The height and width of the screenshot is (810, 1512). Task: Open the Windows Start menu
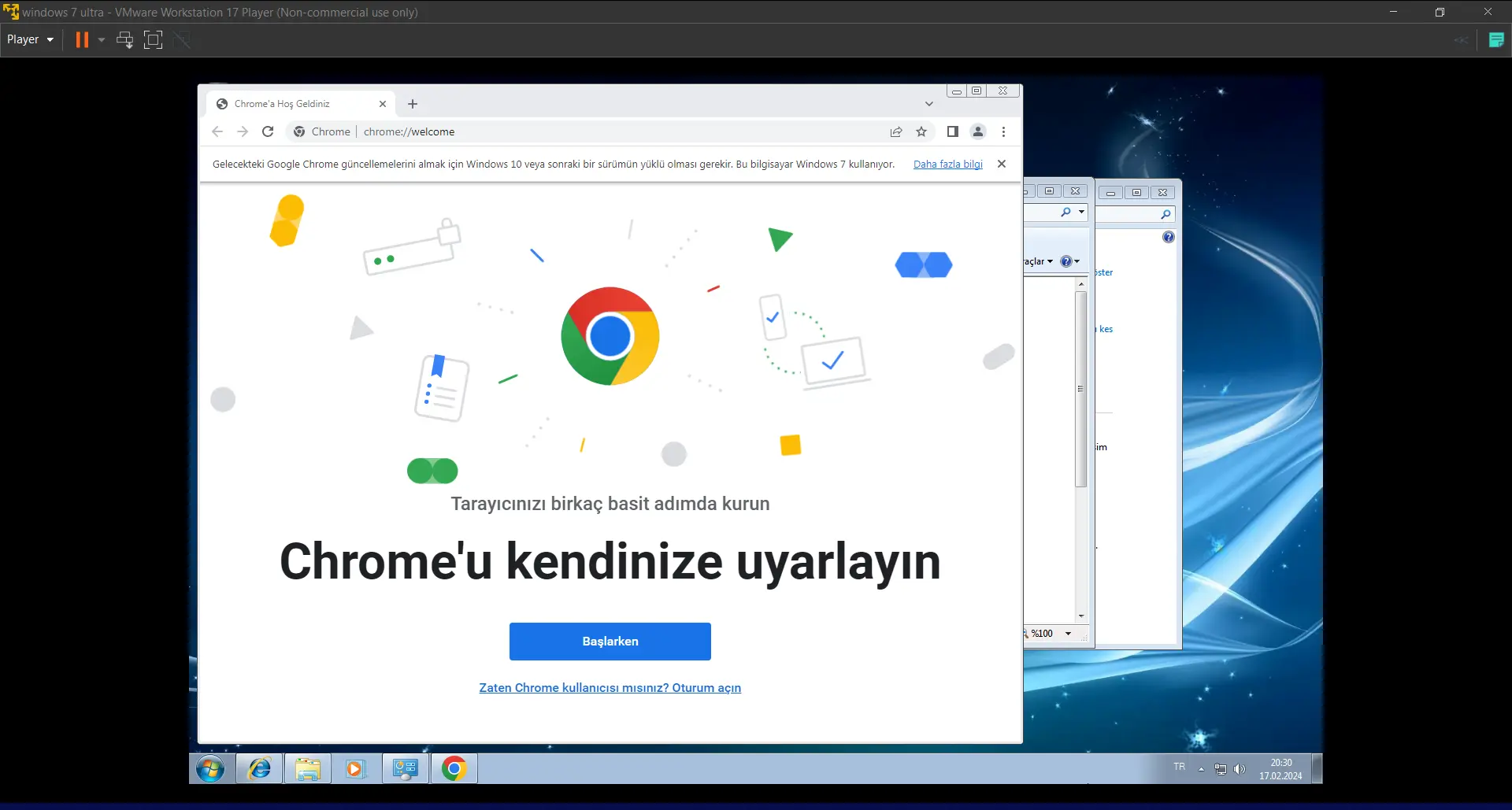pyautogui.click(x=210, y=769)
